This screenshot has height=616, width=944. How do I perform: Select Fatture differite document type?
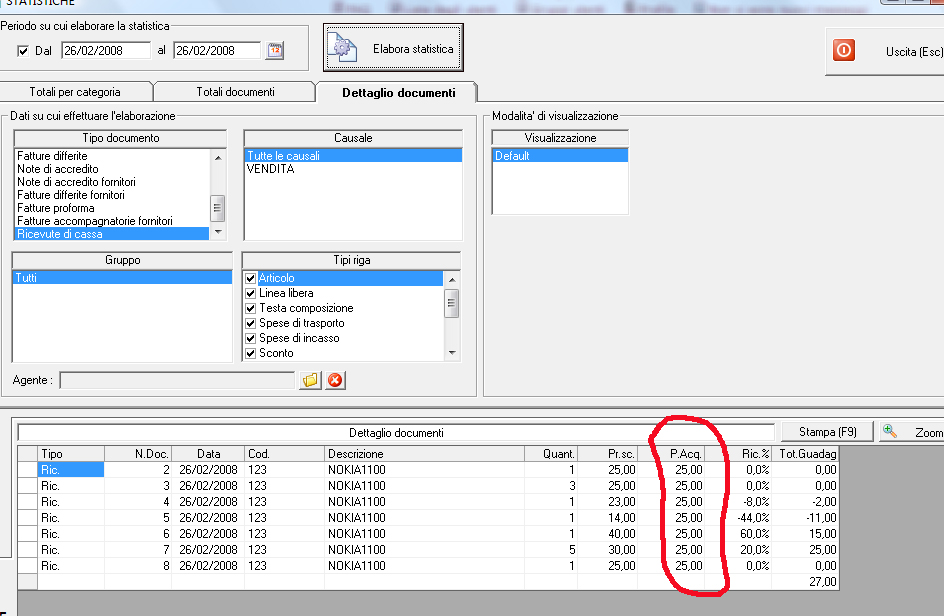(111, 156)
